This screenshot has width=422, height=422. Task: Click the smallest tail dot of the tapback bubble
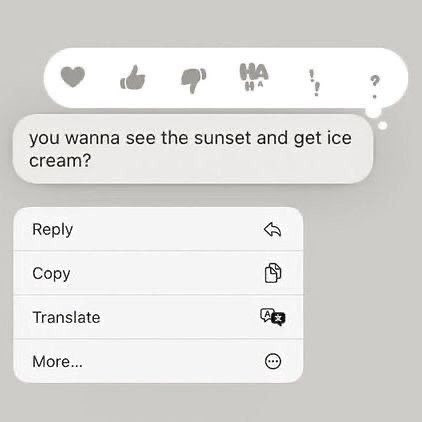point(383,125)
